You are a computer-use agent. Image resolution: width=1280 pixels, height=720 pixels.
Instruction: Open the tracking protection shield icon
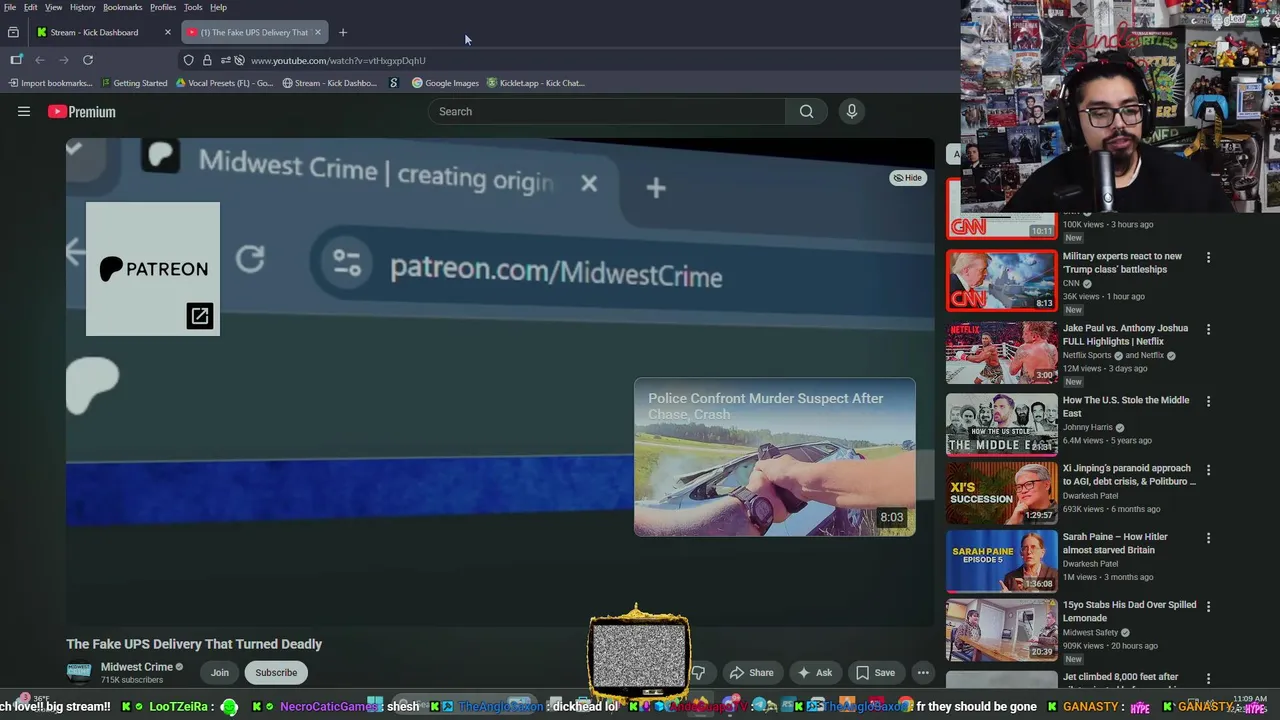click(x=188, y=60)
